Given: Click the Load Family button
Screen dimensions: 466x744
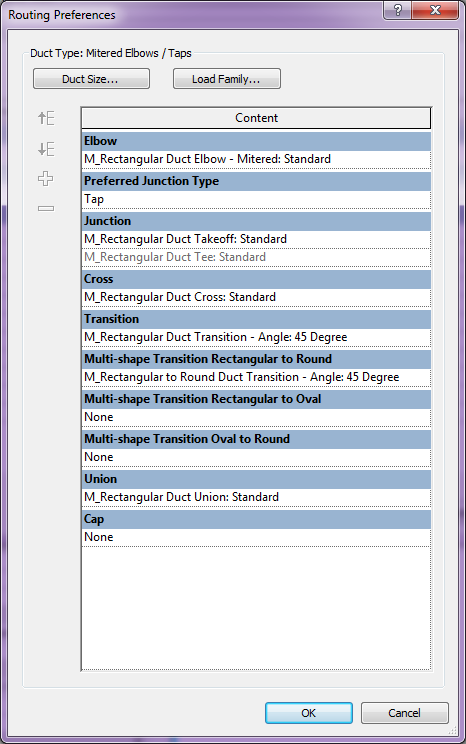Looking at the screenshot, I should pyautogui.click(x=227, y=79).
